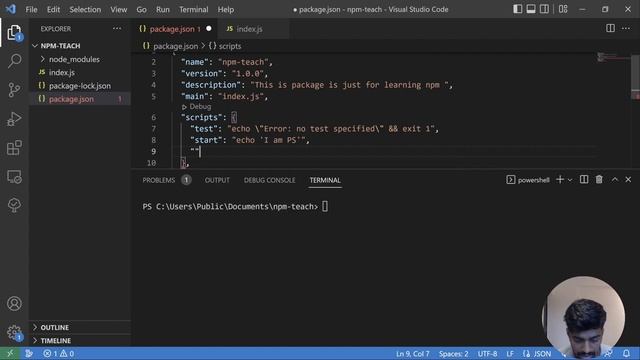Viewport: 640px width, 360px height.
Task: Open Explorer views and more actions
Action: [117, 29]
